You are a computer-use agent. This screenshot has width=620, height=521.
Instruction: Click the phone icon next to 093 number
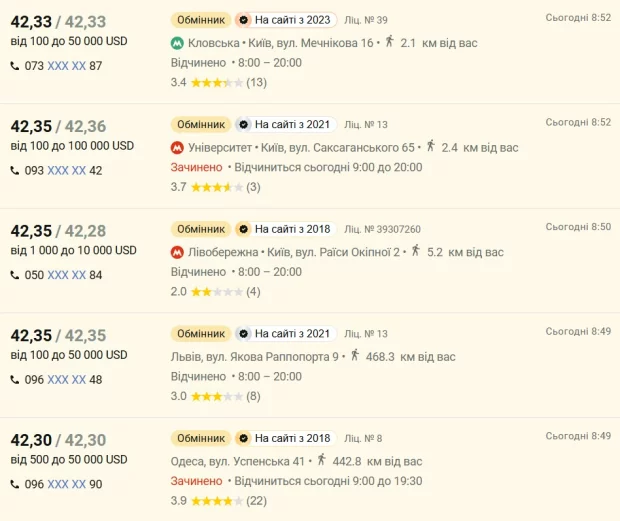pos(14,170)
